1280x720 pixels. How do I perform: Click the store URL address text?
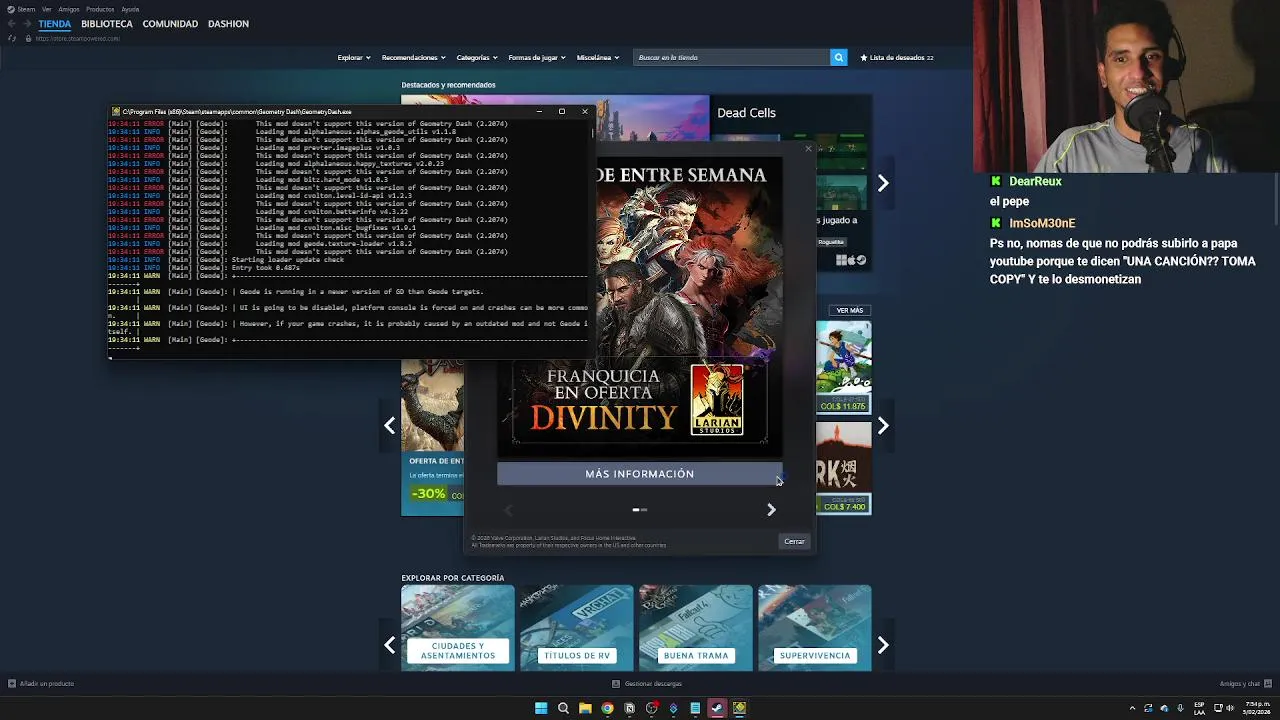(78, 38)
